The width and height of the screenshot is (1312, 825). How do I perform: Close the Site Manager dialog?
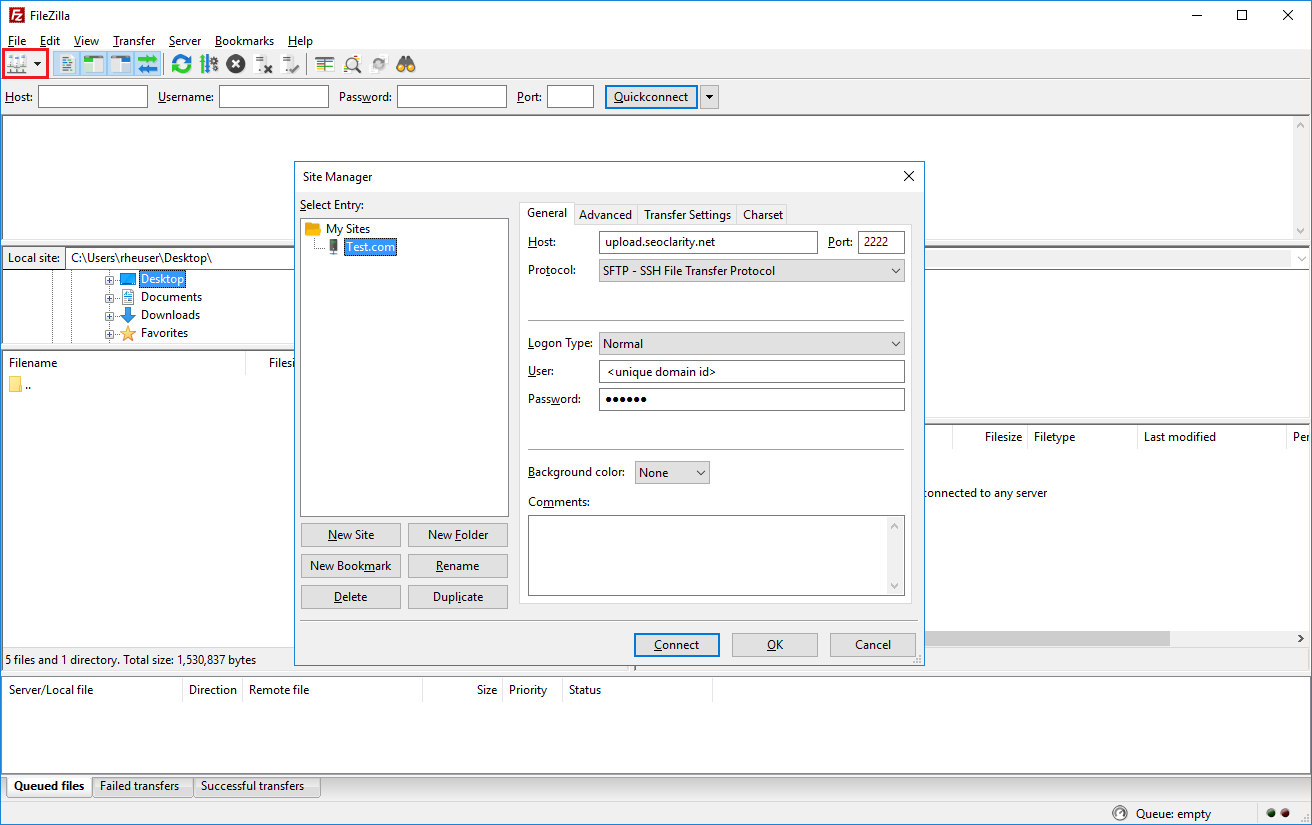point(909,176)
